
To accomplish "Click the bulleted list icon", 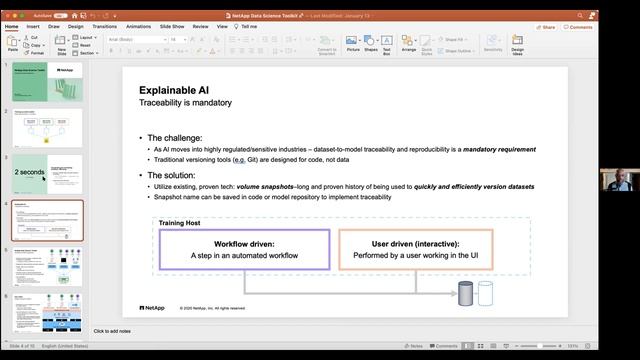I will pos(232,40).
